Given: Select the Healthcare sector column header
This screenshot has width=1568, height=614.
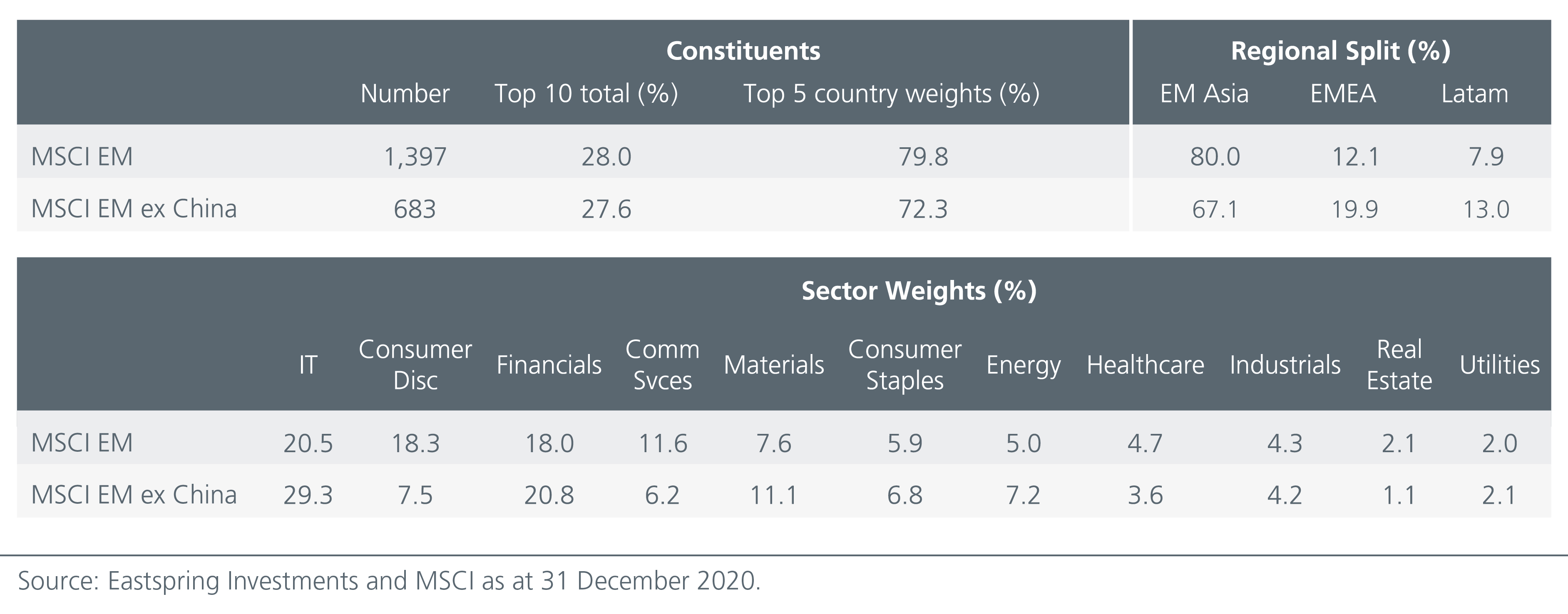Looking at the screenshot, I should [1145, 365].
